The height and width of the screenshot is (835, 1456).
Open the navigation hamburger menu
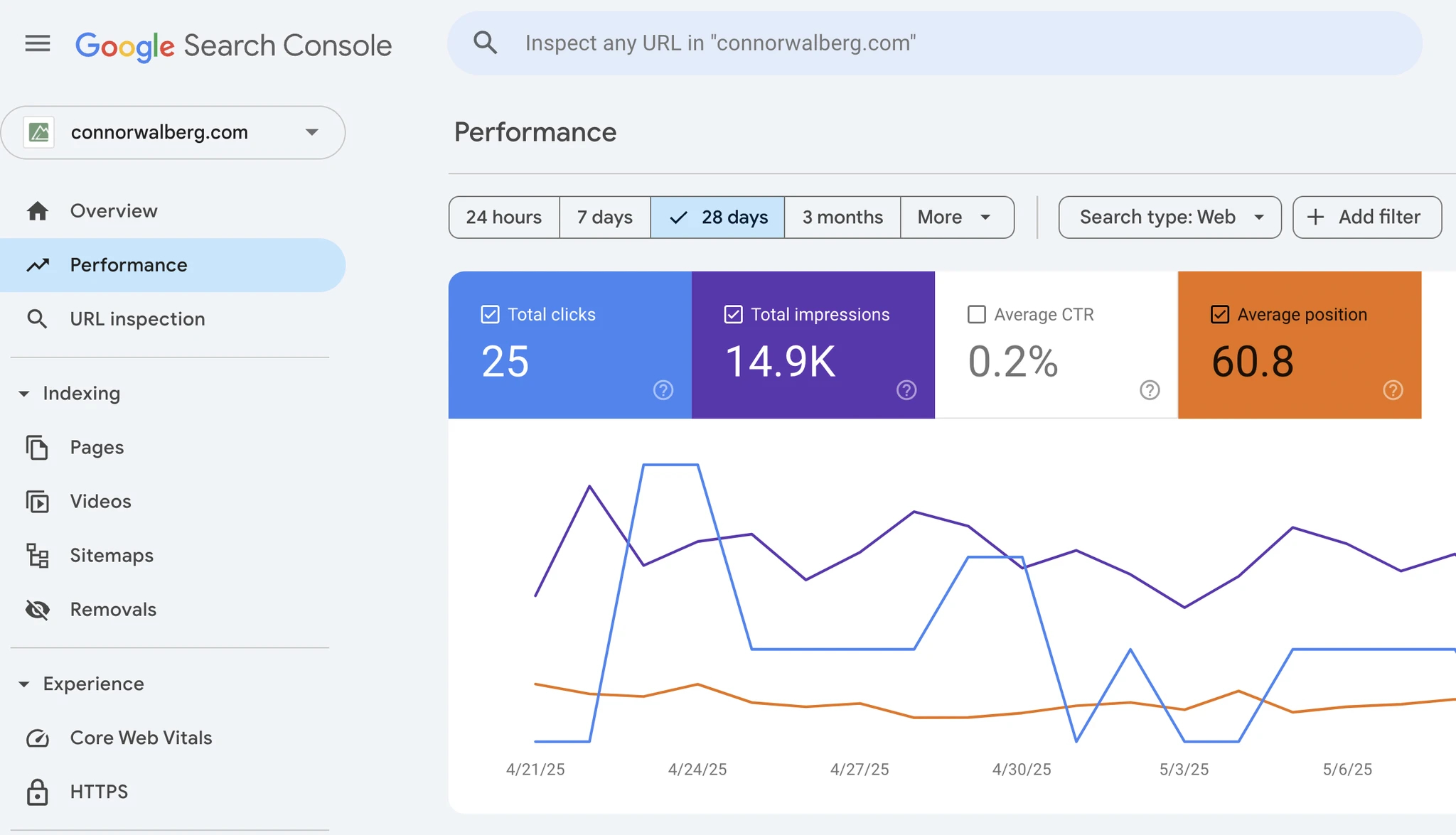click(37, 43)
